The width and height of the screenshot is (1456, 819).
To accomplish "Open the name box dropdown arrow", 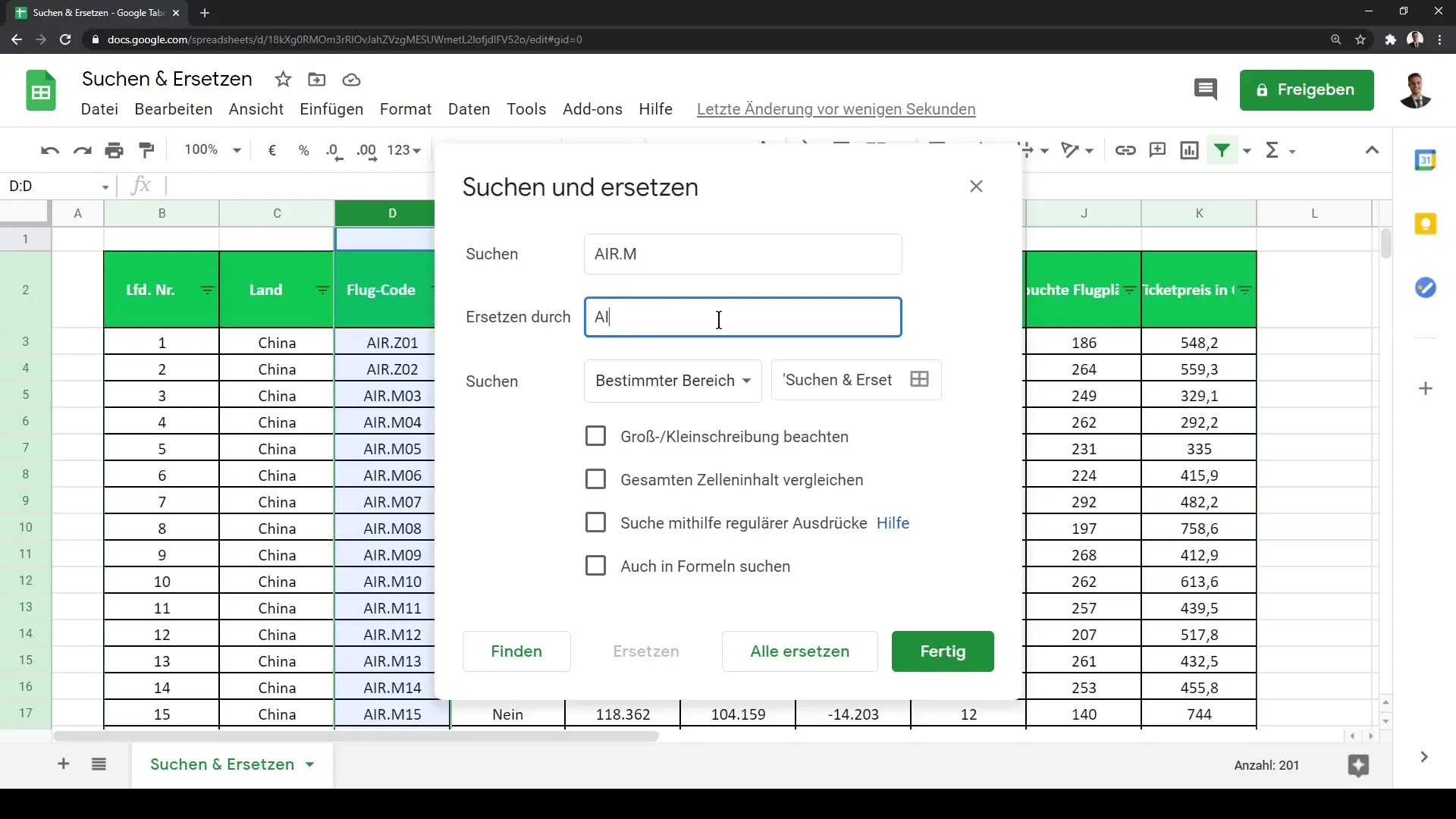I will click(105, 187).
